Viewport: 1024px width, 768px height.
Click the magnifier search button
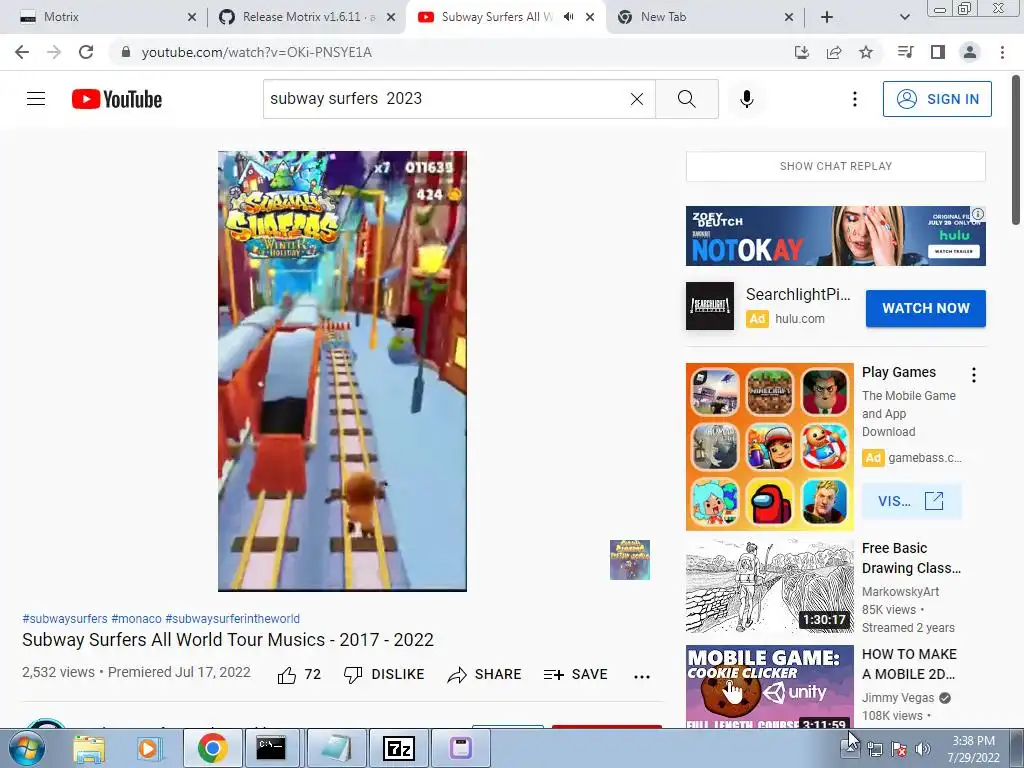686,99
